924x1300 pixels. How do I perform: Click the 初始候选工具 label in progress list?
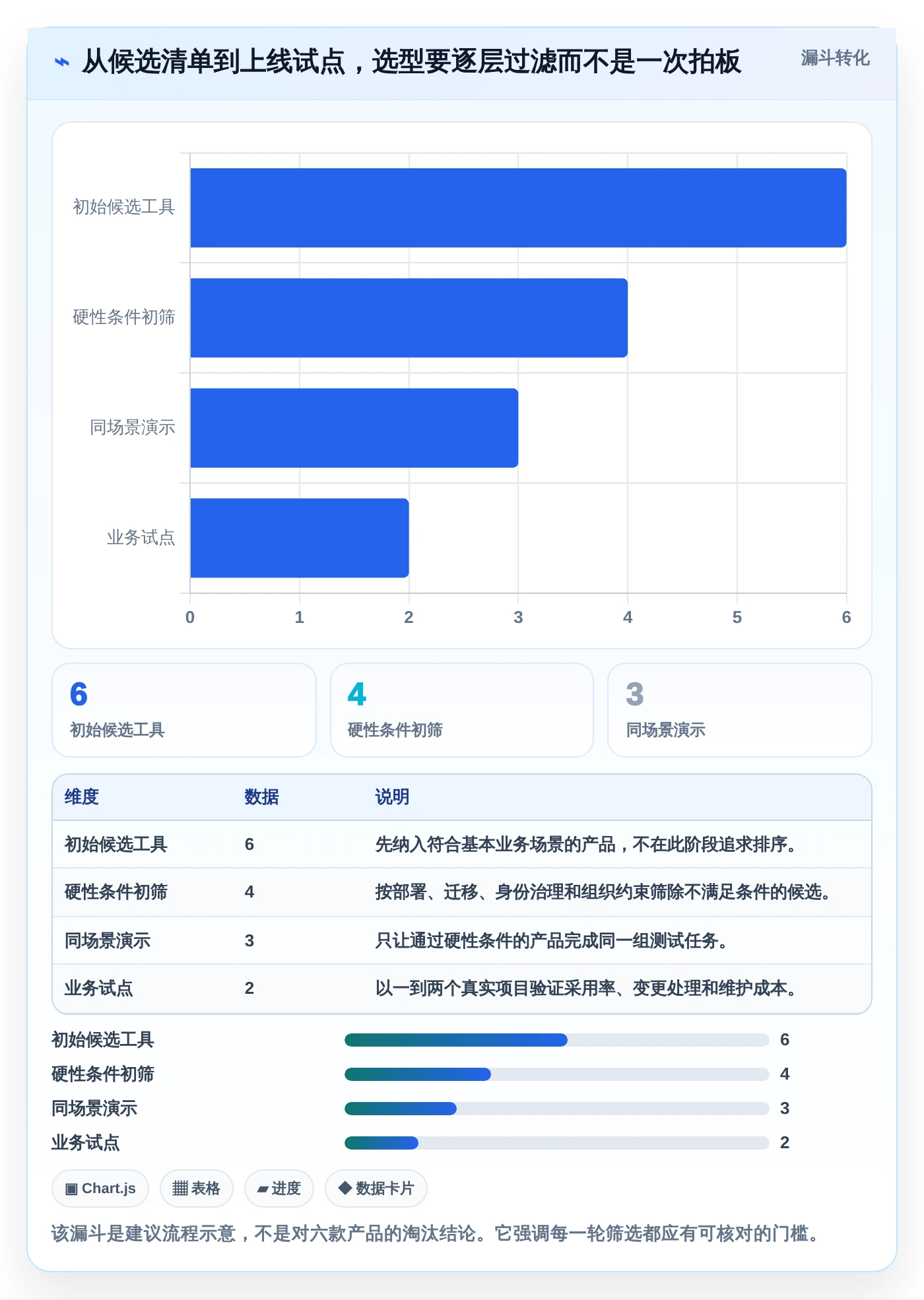103,1040
